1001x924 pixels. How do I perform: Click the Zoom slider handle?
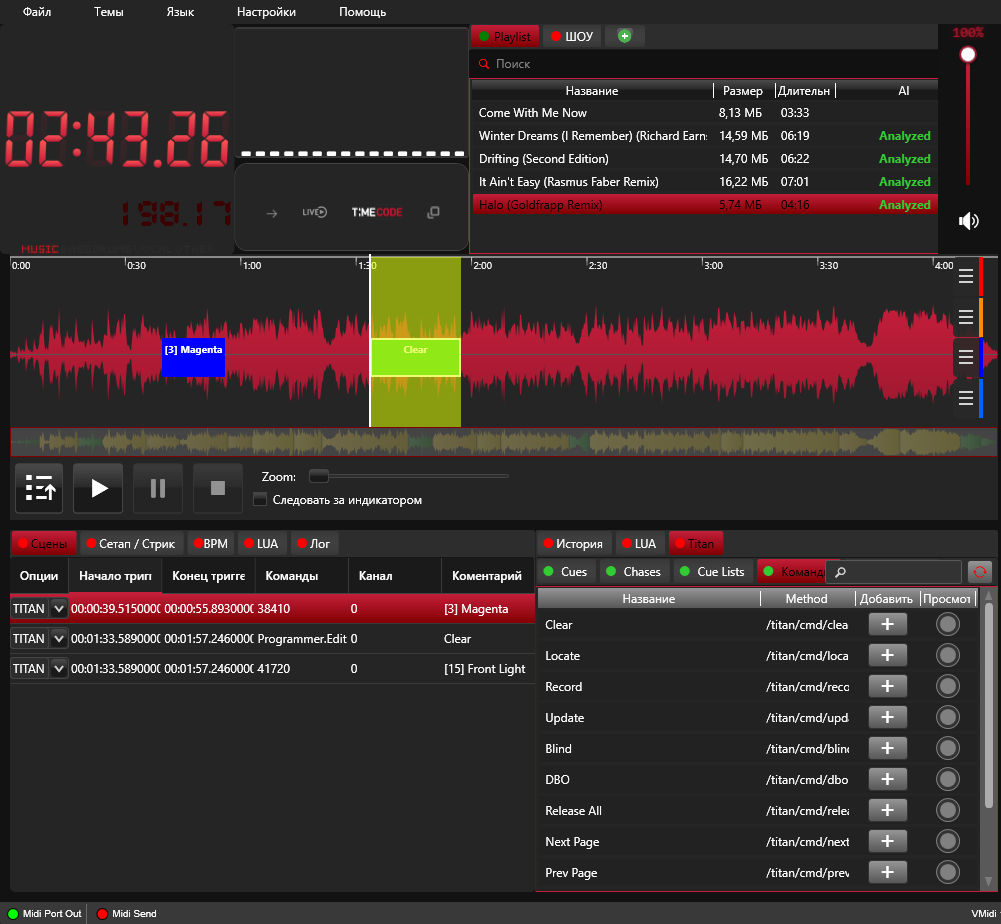pos(319,477)
